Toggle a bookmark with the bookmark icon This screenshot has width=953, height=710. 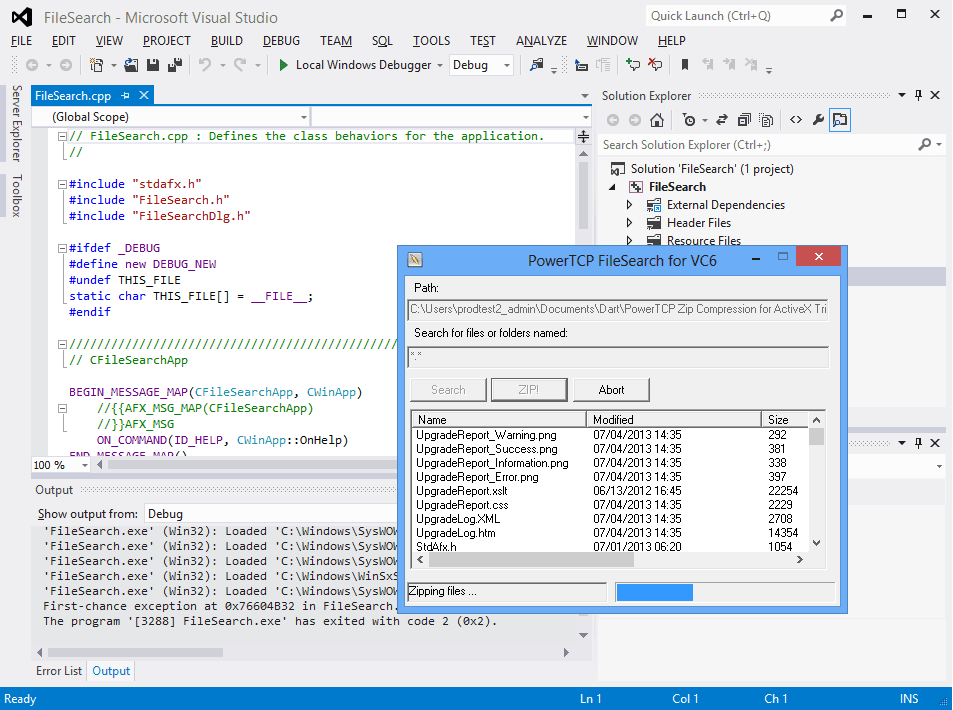pyautogui.click(x=685, y=64)
